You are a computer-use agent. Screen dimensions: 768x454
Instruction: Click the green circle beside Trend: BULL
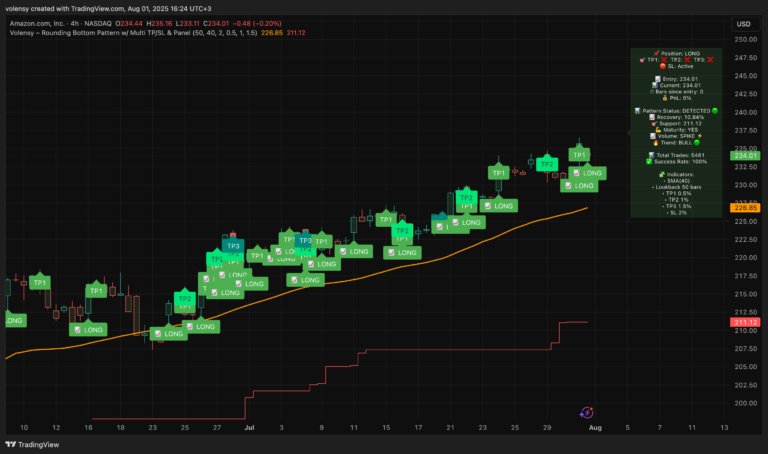click(x=697, y=143)
